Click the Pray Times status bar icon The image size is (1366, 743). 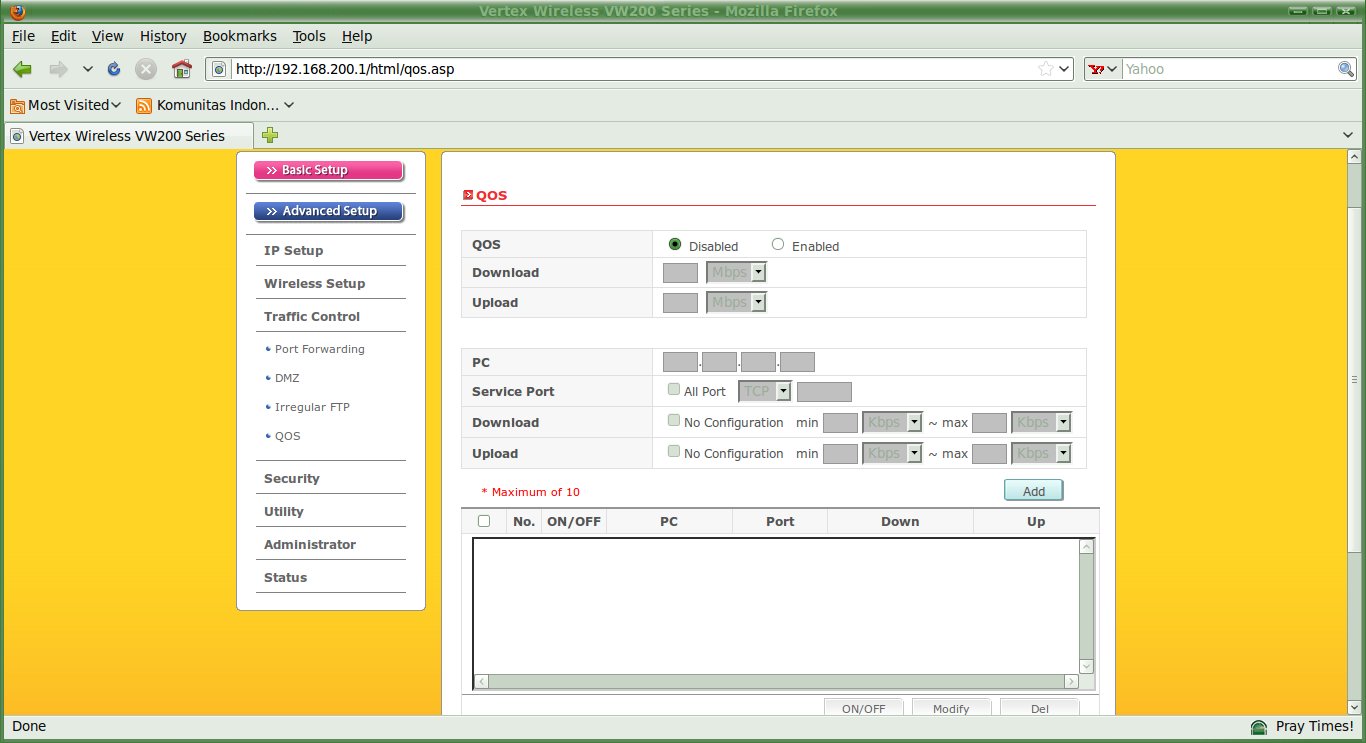click(1259, 726)
